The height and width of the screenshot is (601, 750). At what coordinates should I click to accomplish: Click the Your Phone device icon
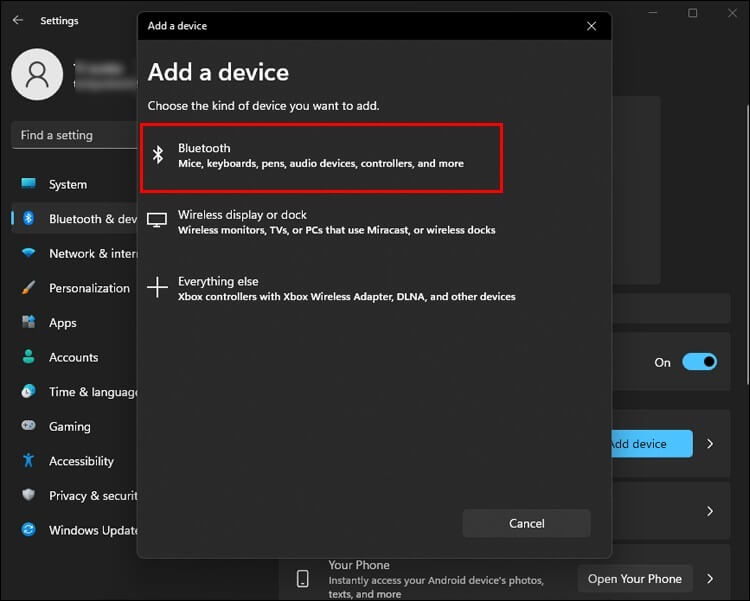pyautogui.click(x=302, y=578)
